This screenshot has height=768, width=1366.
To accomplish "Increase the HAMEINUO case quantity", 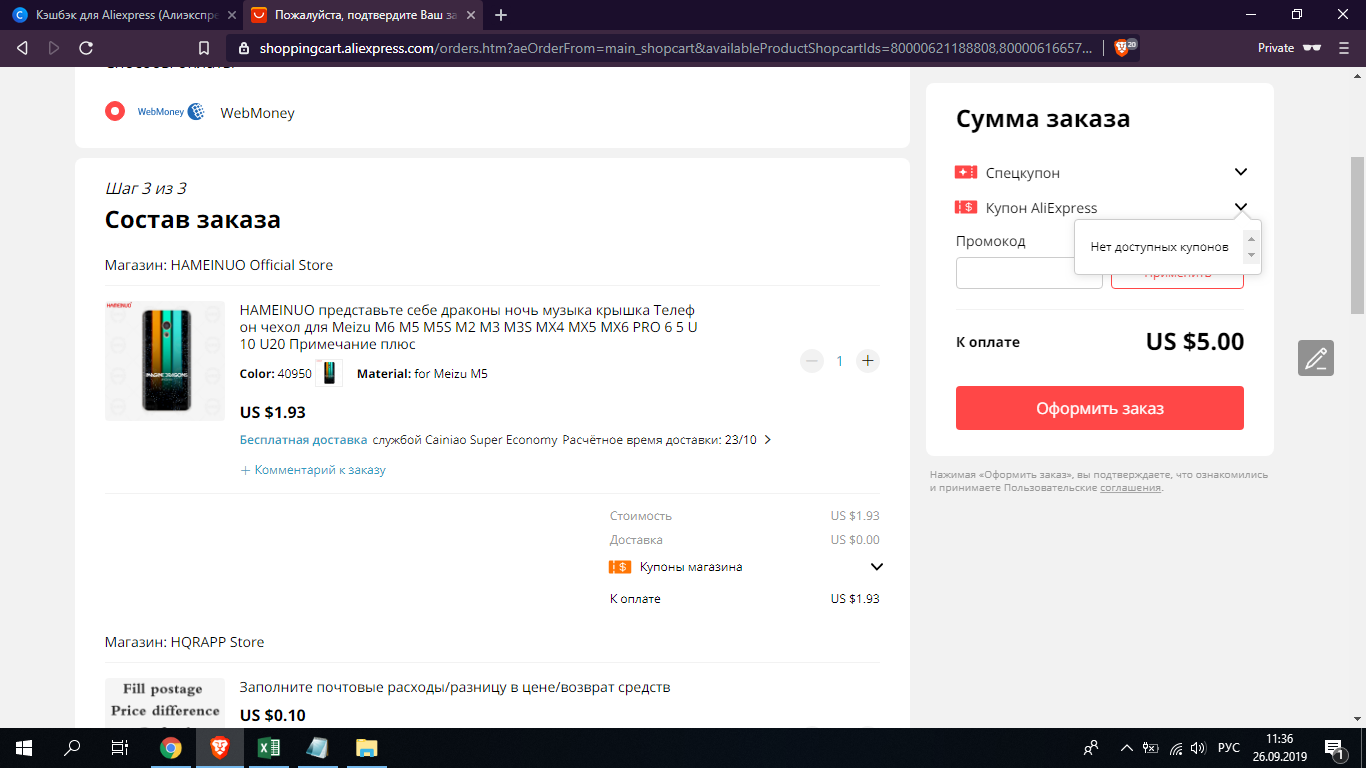I will coord(868,361).
